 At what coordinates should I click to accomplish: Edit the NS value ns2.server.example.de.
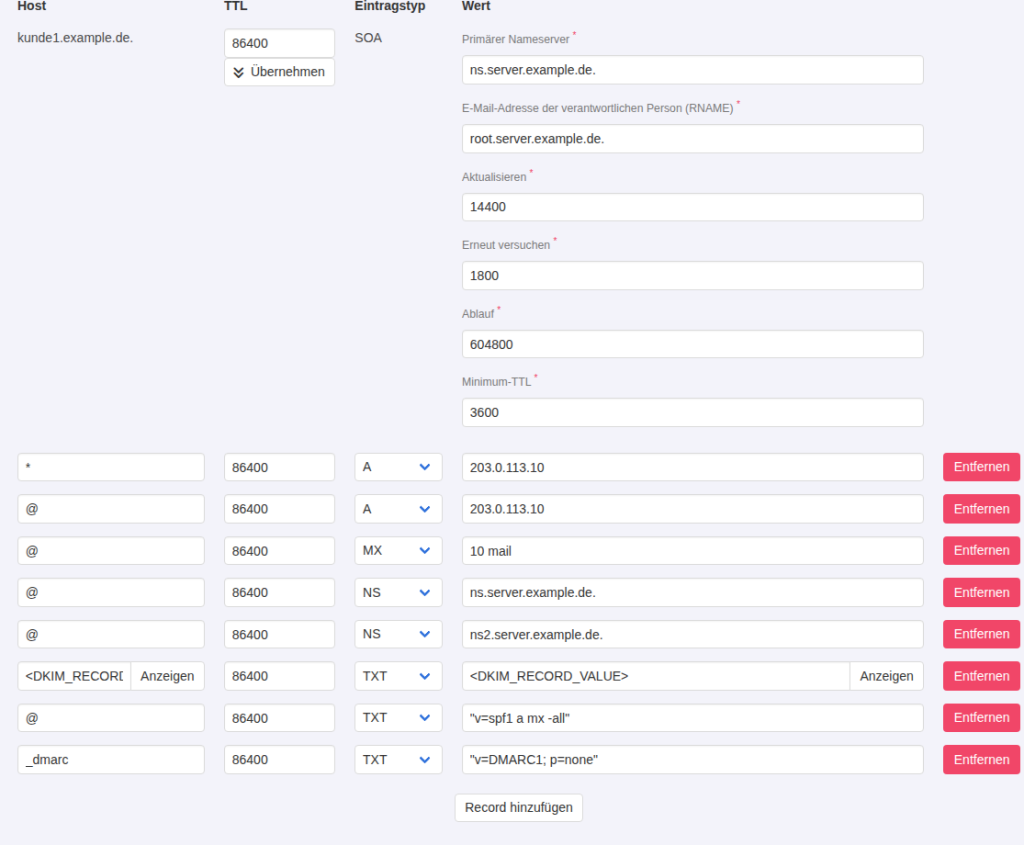point(692,634)
